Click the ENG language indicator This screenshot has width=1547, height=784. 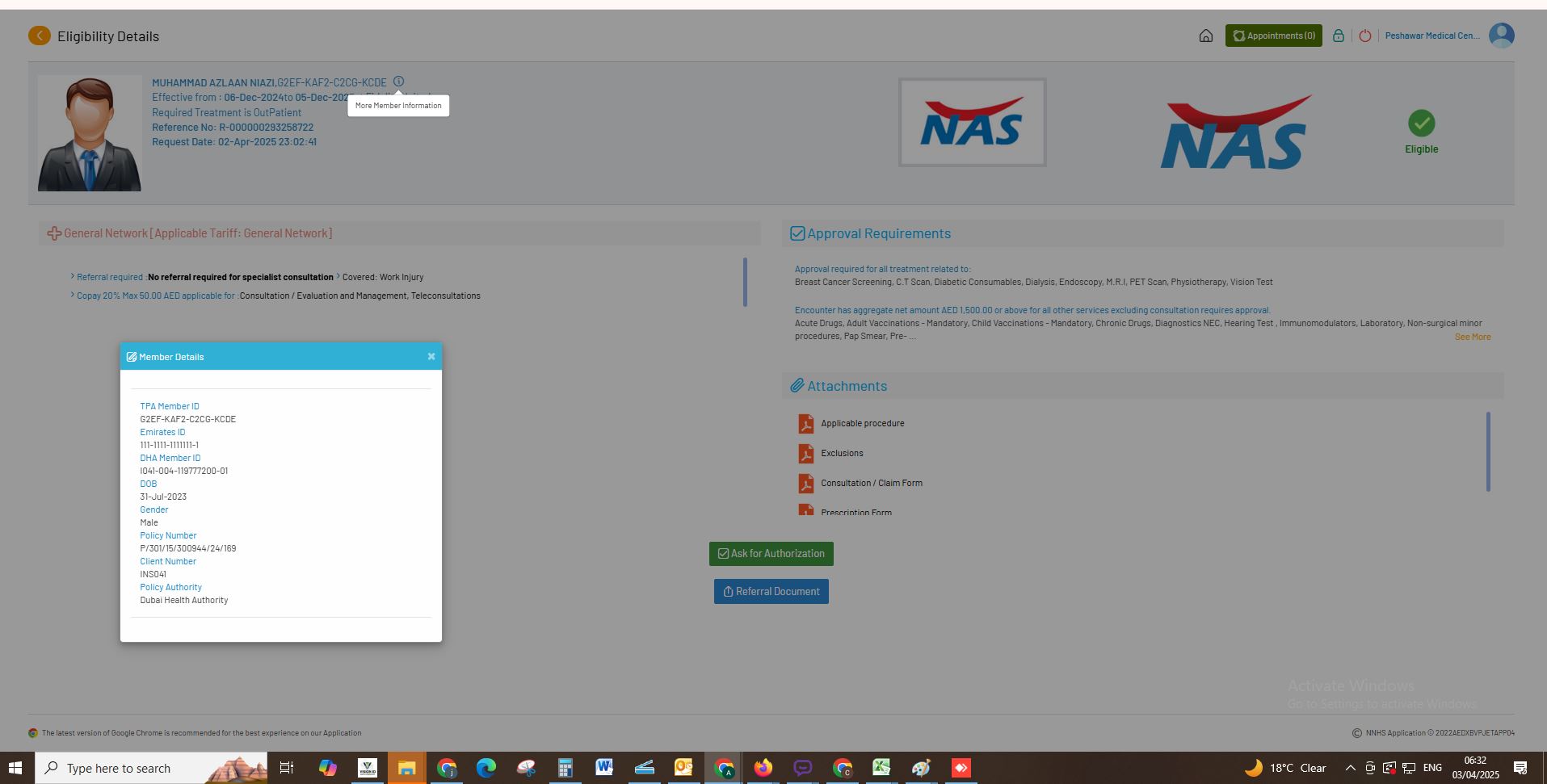[1432, 768]
